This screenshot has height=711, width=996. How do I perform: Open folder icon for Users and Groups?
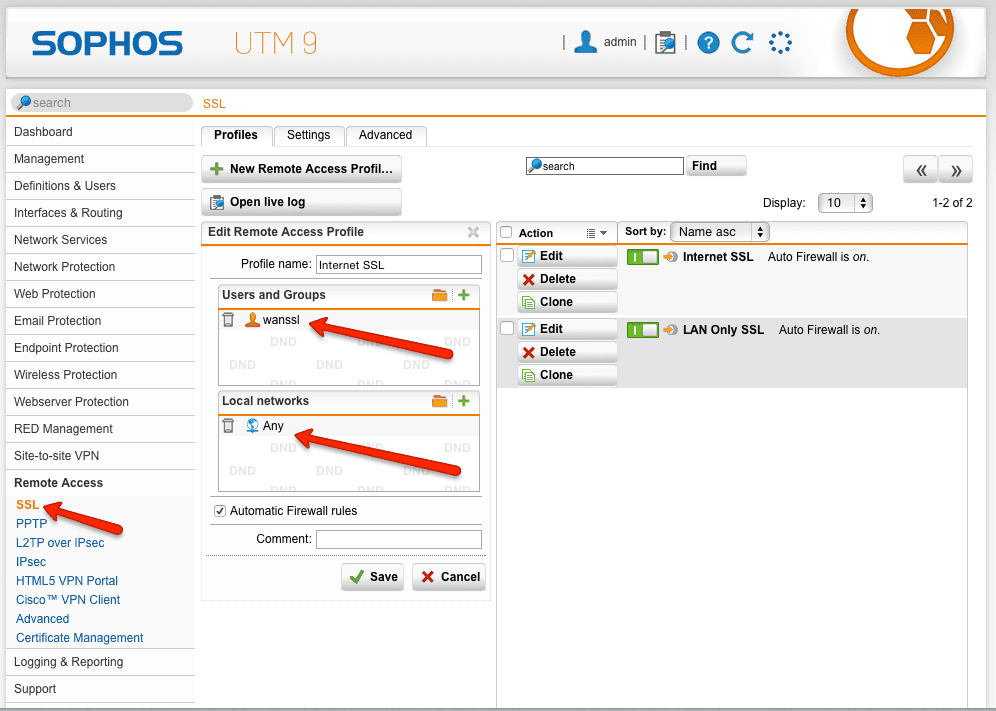click(x=440, y=295)
